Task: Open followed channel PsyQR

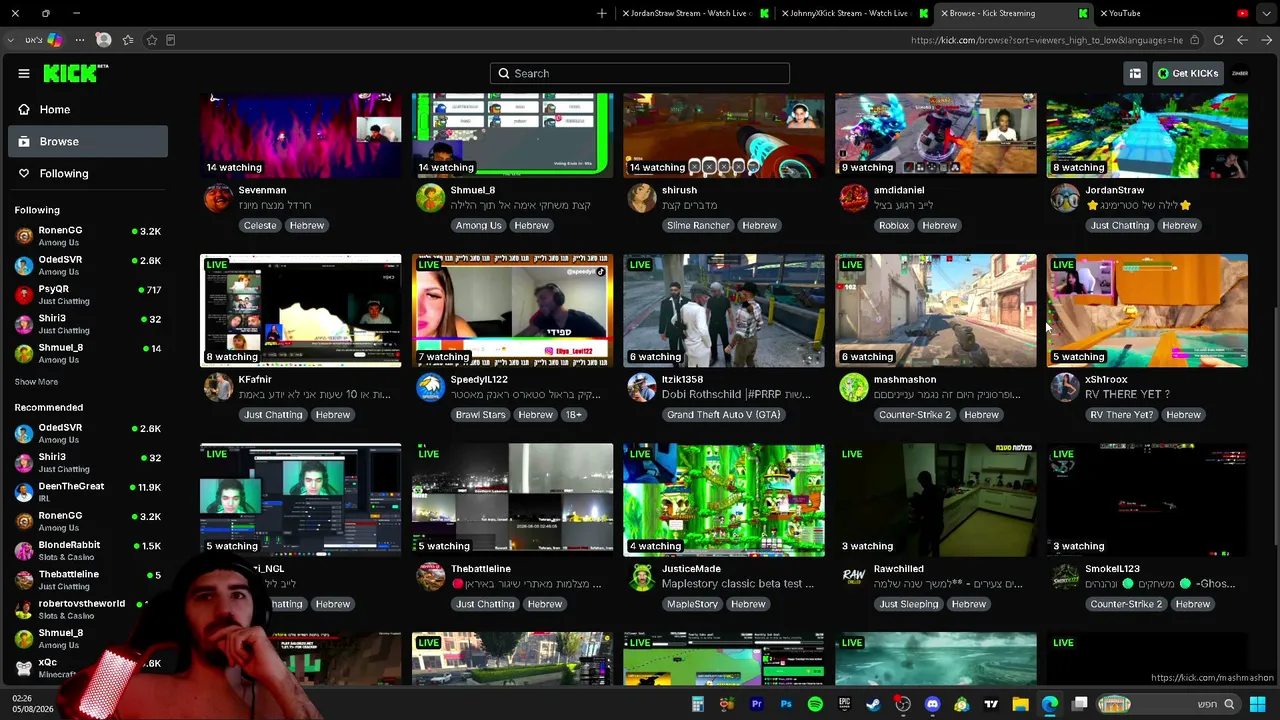Action: point(88,295)
